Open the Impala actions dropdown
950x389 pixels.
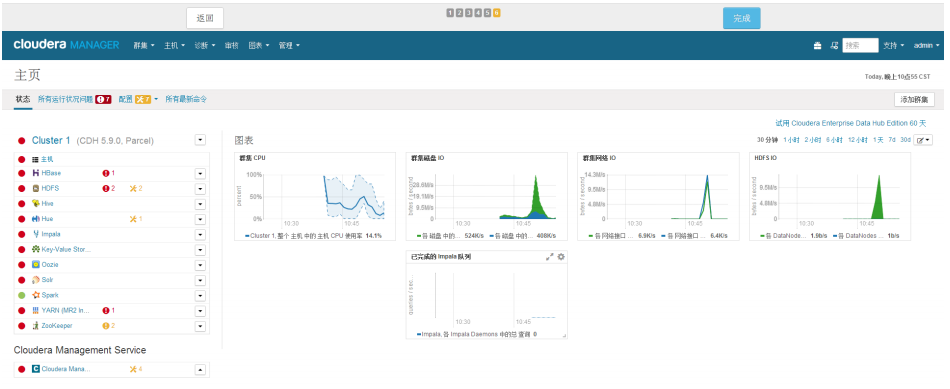tap(201, 234)
